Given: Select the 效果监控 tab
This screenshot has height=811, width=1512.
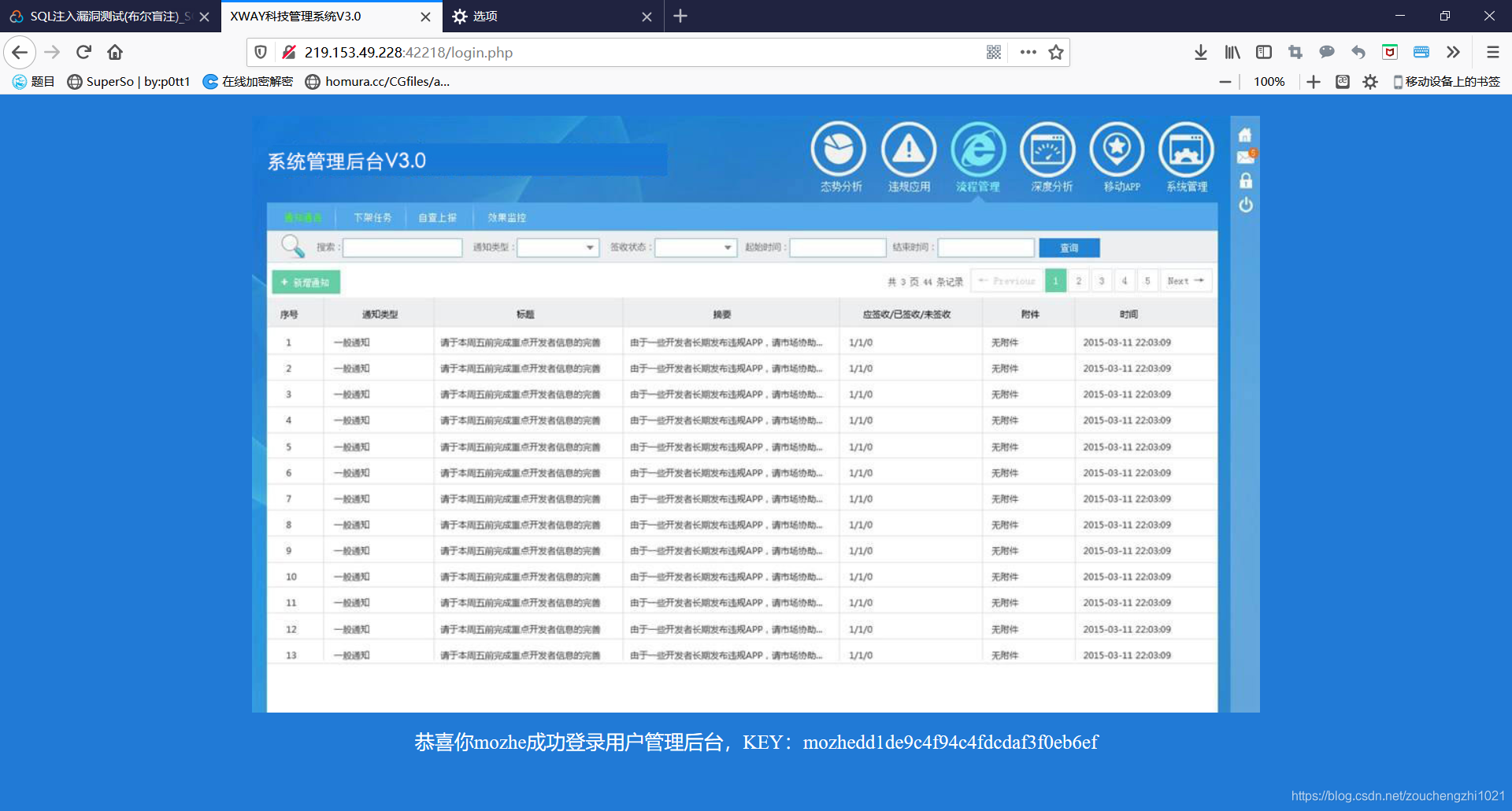Looking at the screenshot, I should click(506, 217).
